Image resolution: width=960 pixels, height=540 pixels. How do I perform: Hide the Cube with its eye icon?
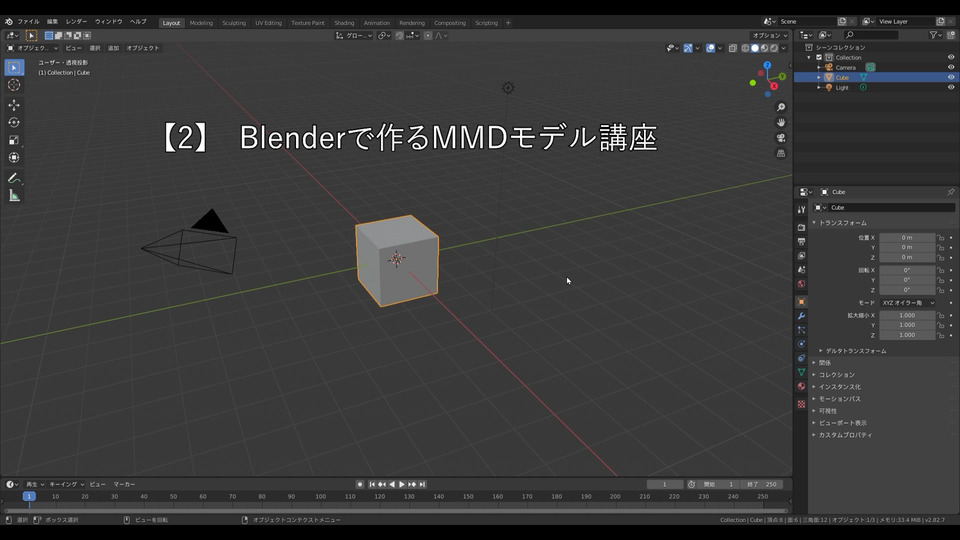click(x=951, y=78)
